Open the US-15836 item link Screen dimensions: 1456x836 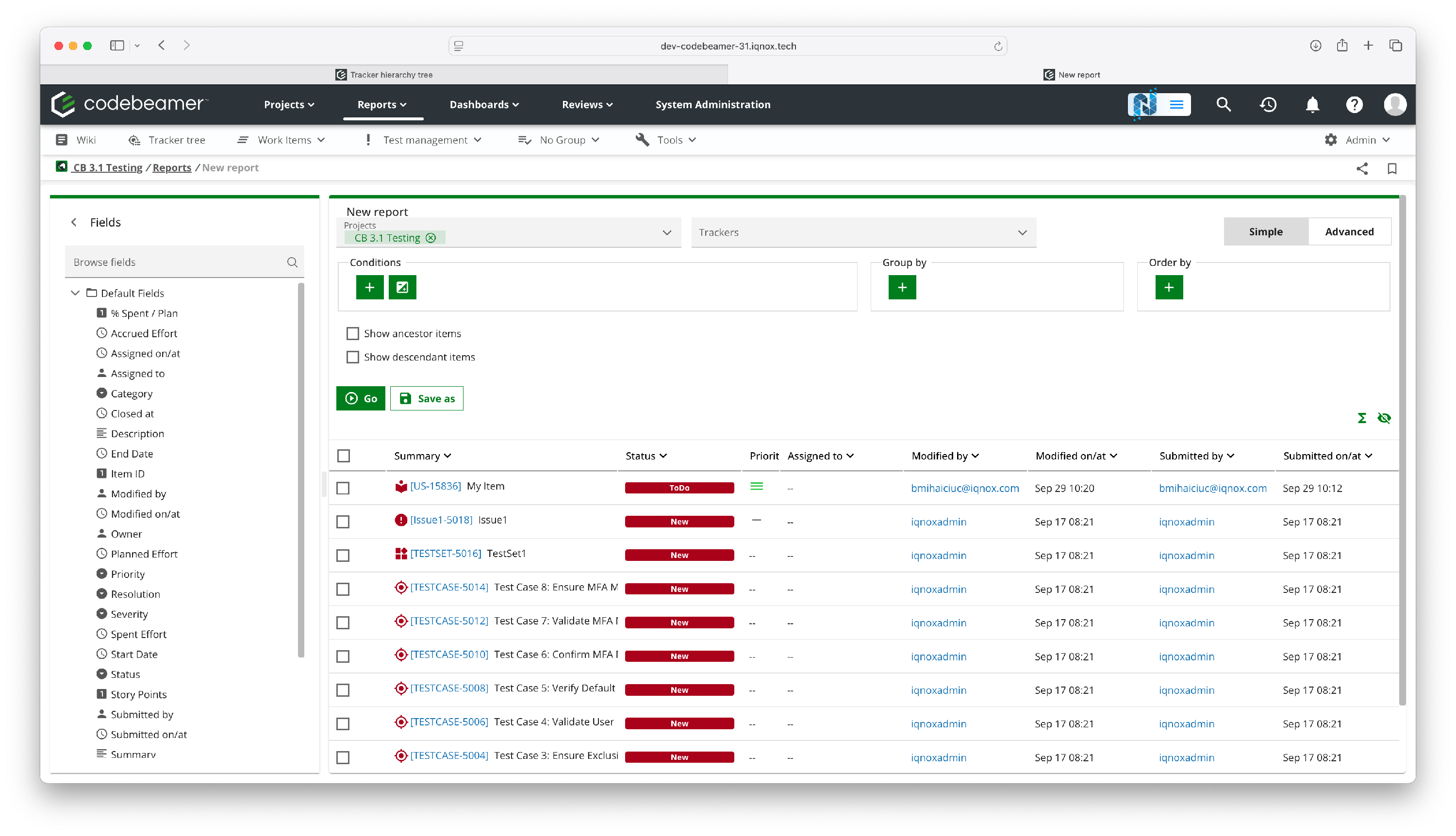435,486
